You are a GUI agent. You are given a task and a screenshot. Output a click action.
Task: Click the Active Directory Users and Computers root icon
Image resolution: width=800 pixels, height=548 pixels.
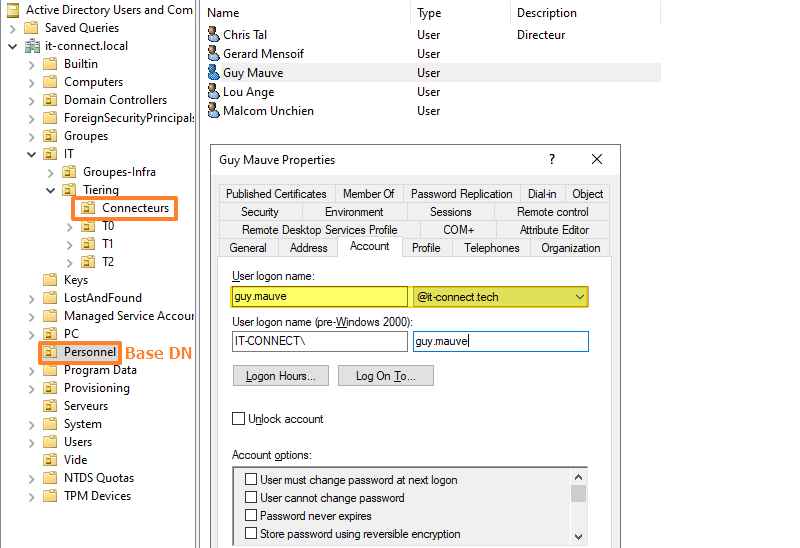pyautogui.click(x=13, y=10)
